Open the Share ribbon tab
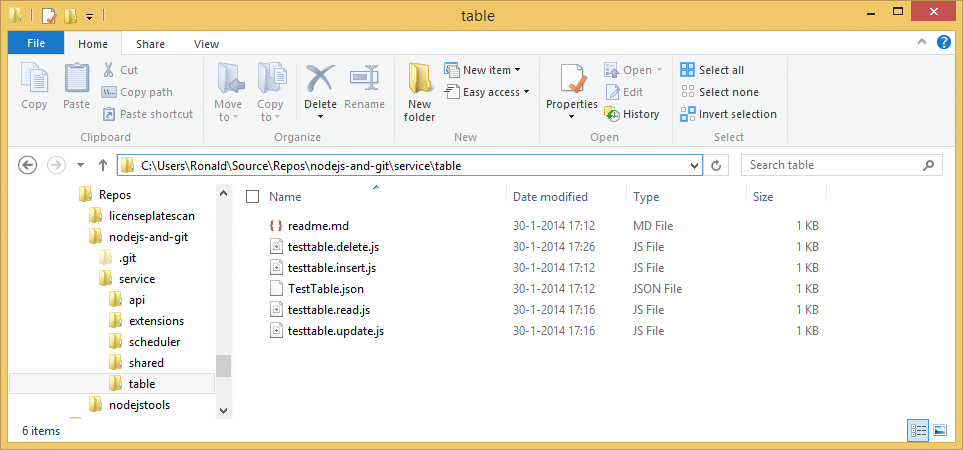Screen dimensions: 963x450 pyautogui.click(x=151, y=44)
